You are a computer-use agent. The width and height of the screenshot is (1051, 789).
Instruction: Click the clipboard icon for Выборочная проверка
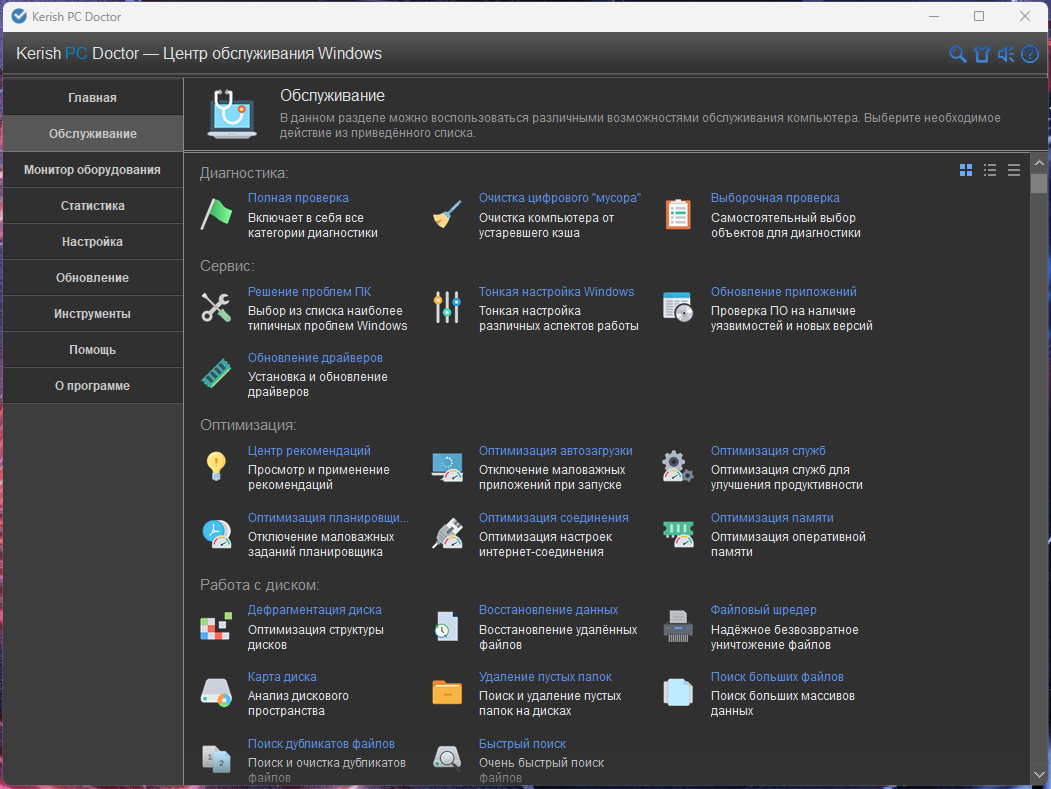coord(678,215)
